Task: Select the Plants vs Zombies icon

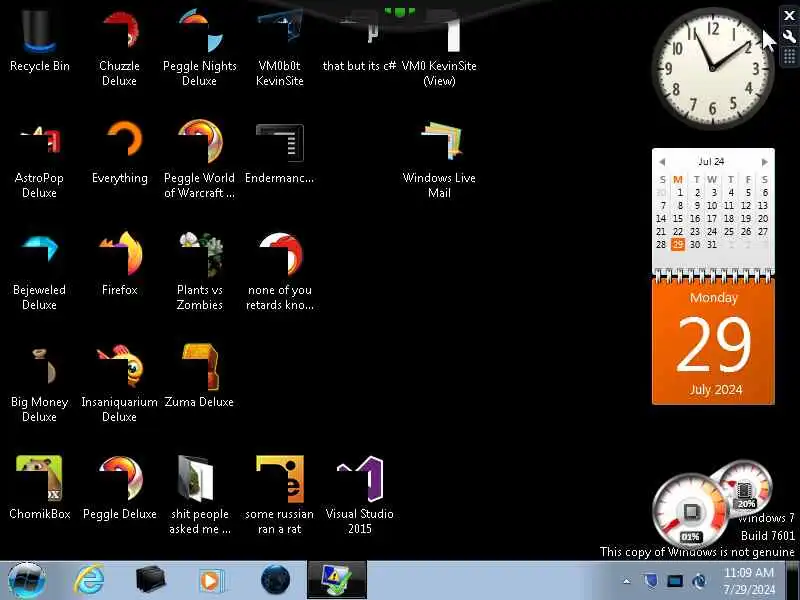Action: click(x=199, y=272)
